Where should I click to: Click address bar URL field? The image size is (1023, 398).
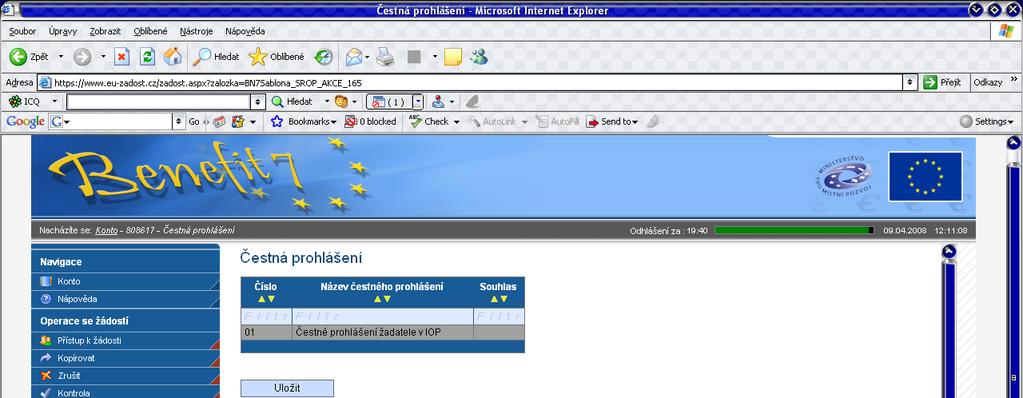470,83
